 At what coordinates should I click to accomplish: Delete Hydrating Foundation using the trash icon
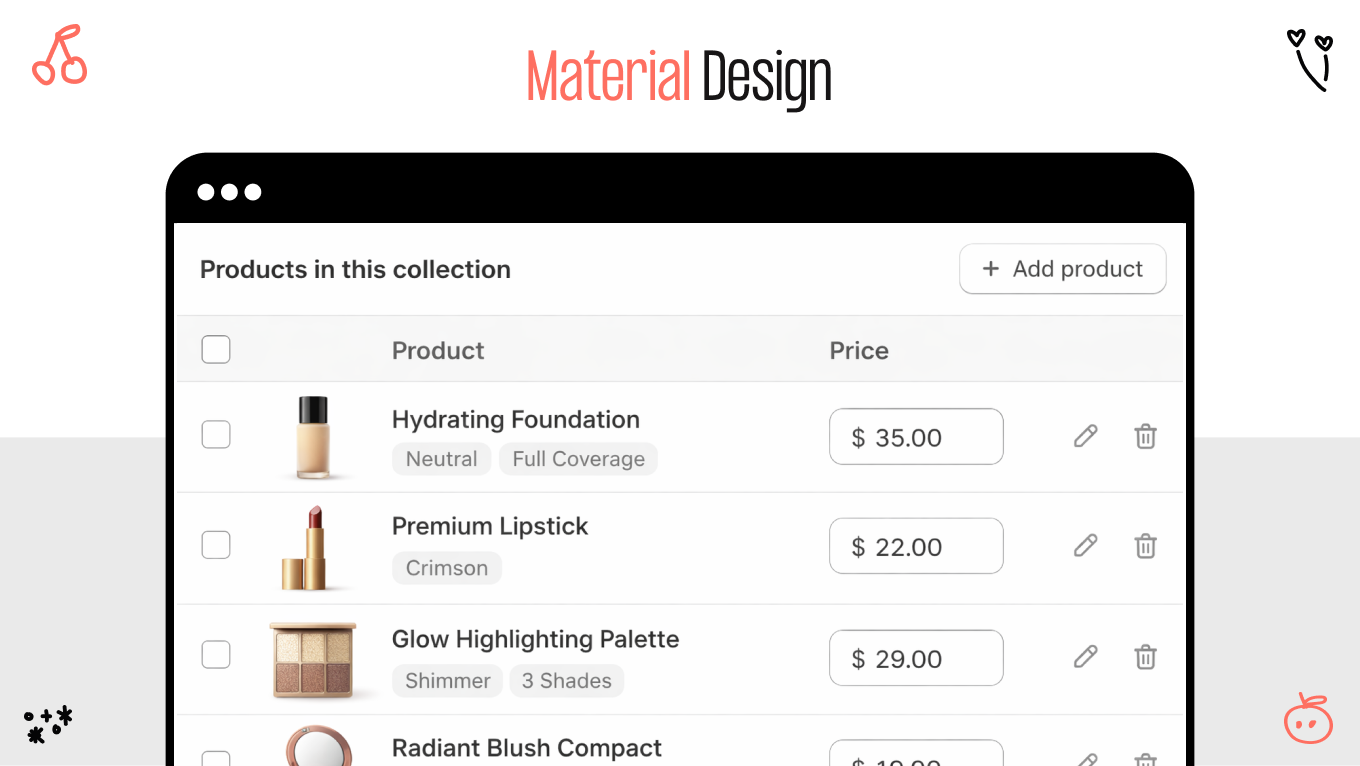(x=1145, y=436)
